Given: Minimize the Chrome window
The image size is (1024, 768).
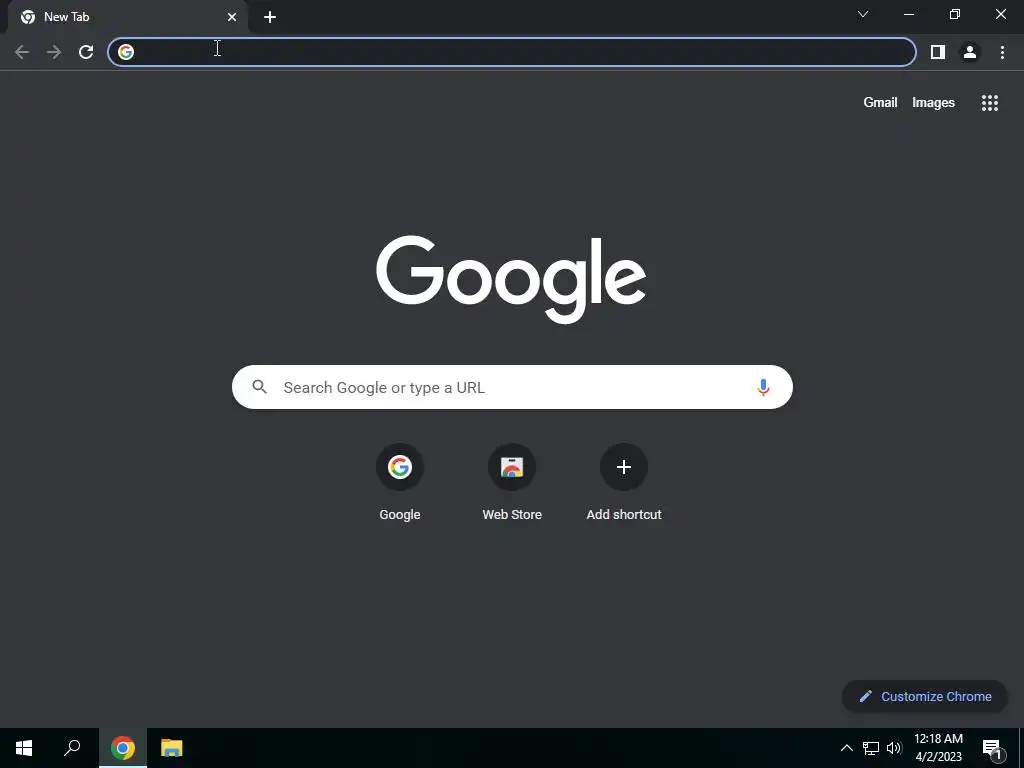Looking at the screenshot, I should [909, 14].
